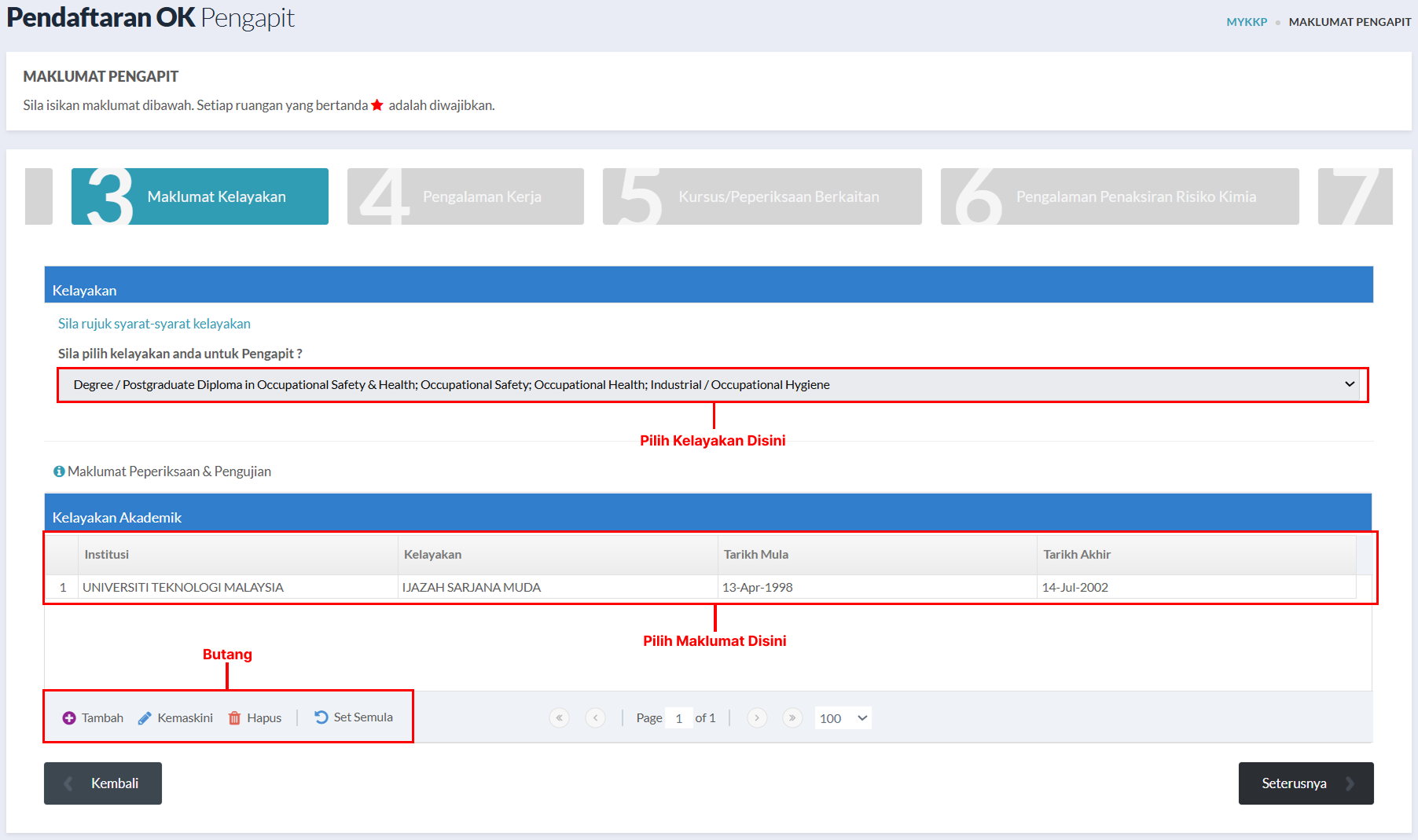
Task: Click the Seterusnya button
Action: coord(1306,783)
